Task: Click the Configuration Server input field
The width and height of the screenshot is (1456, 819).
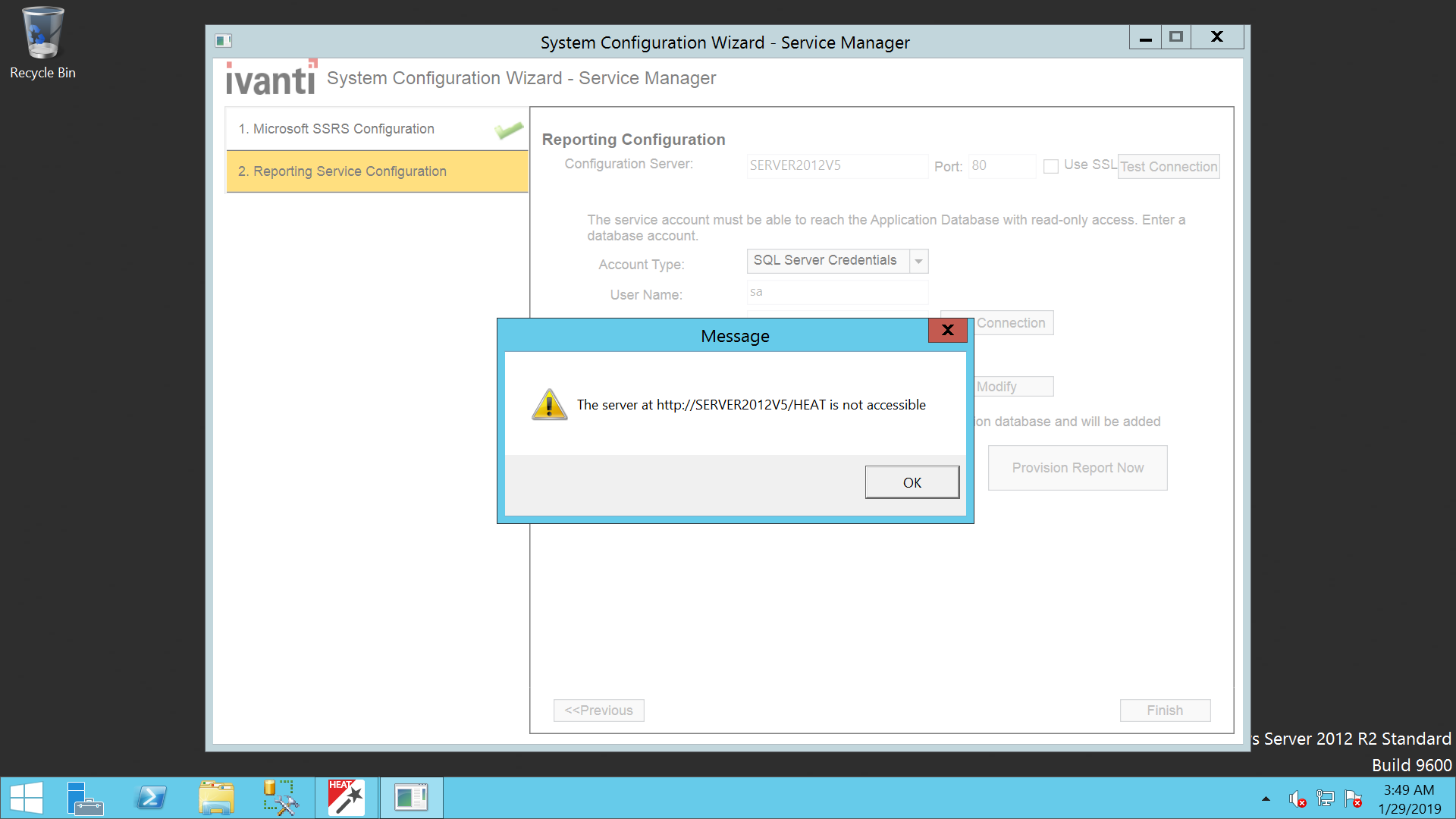Action: click(x=836, y=165)
